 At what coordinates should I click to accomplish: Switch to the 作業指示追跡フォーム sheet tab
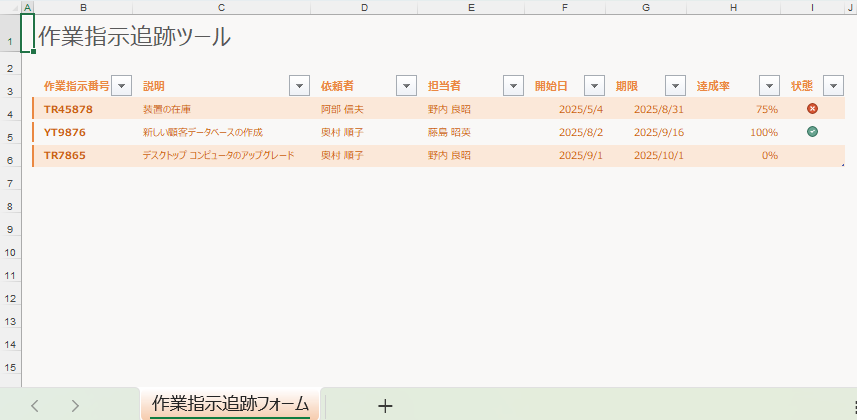(230, 404)
